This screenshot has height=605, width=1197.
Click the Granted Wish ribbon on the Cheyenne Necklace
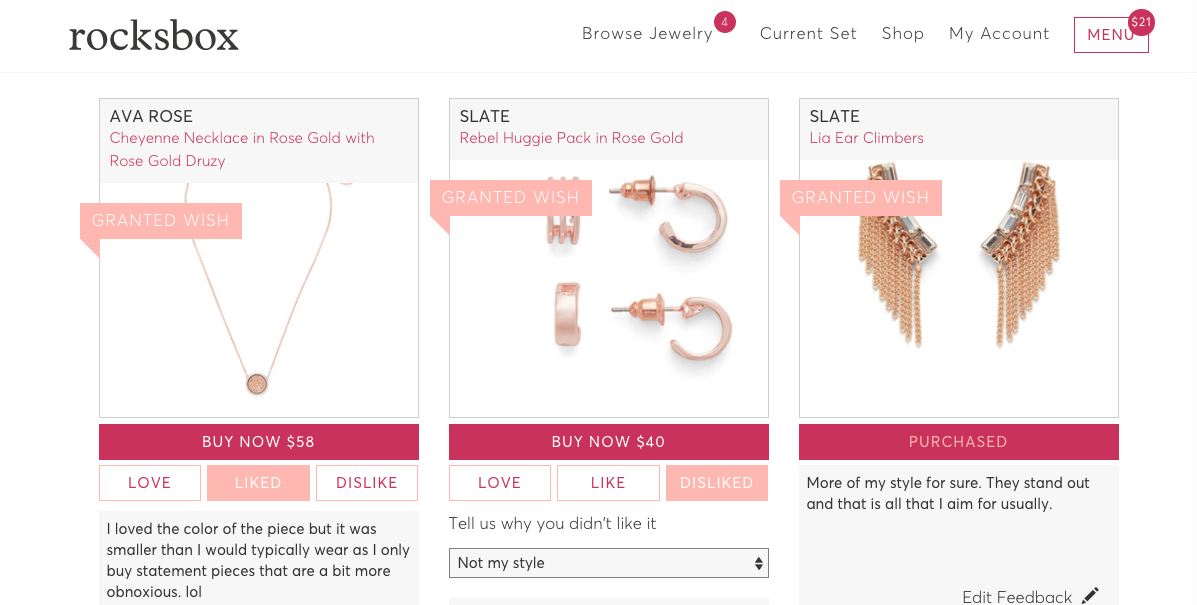161,221
